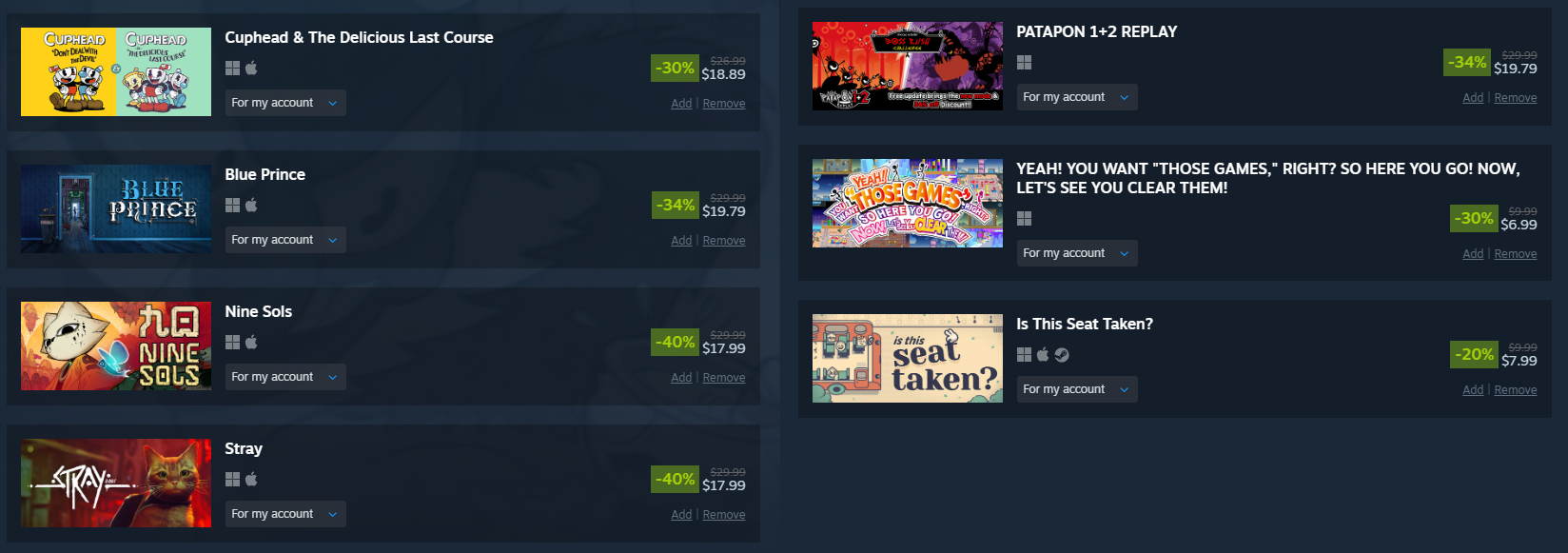Open 'For my account' dropdown for Cuphead
The width and height of the screenshot is (1568, 553).
pyautogui.click(x=285, y=103)
